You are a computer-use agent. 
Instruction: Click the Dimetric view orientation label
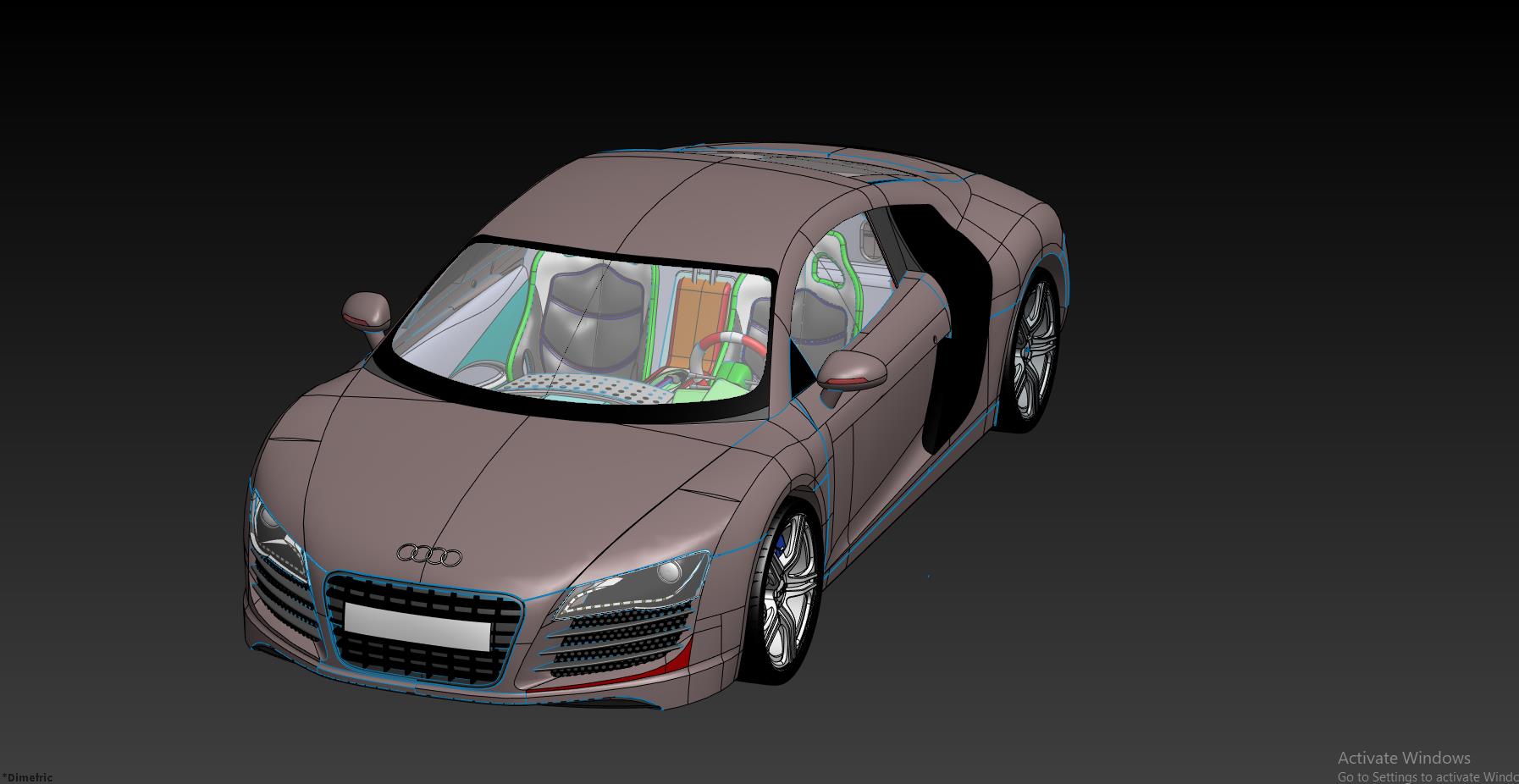28,777
